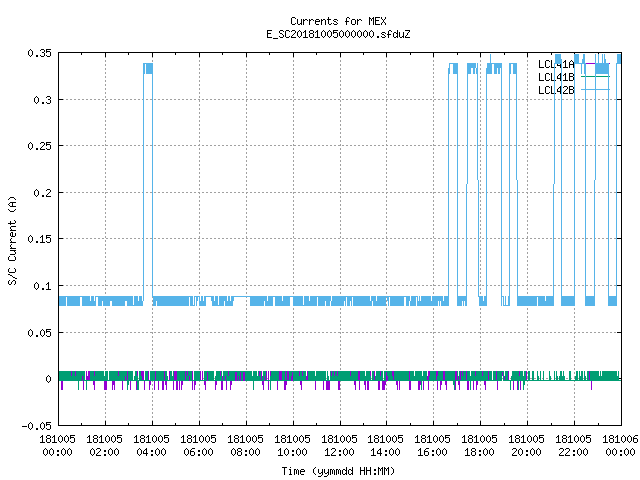This screenshot has width=640, height=480.
Task: Click the LCL42B legend label
Action: 556,90
